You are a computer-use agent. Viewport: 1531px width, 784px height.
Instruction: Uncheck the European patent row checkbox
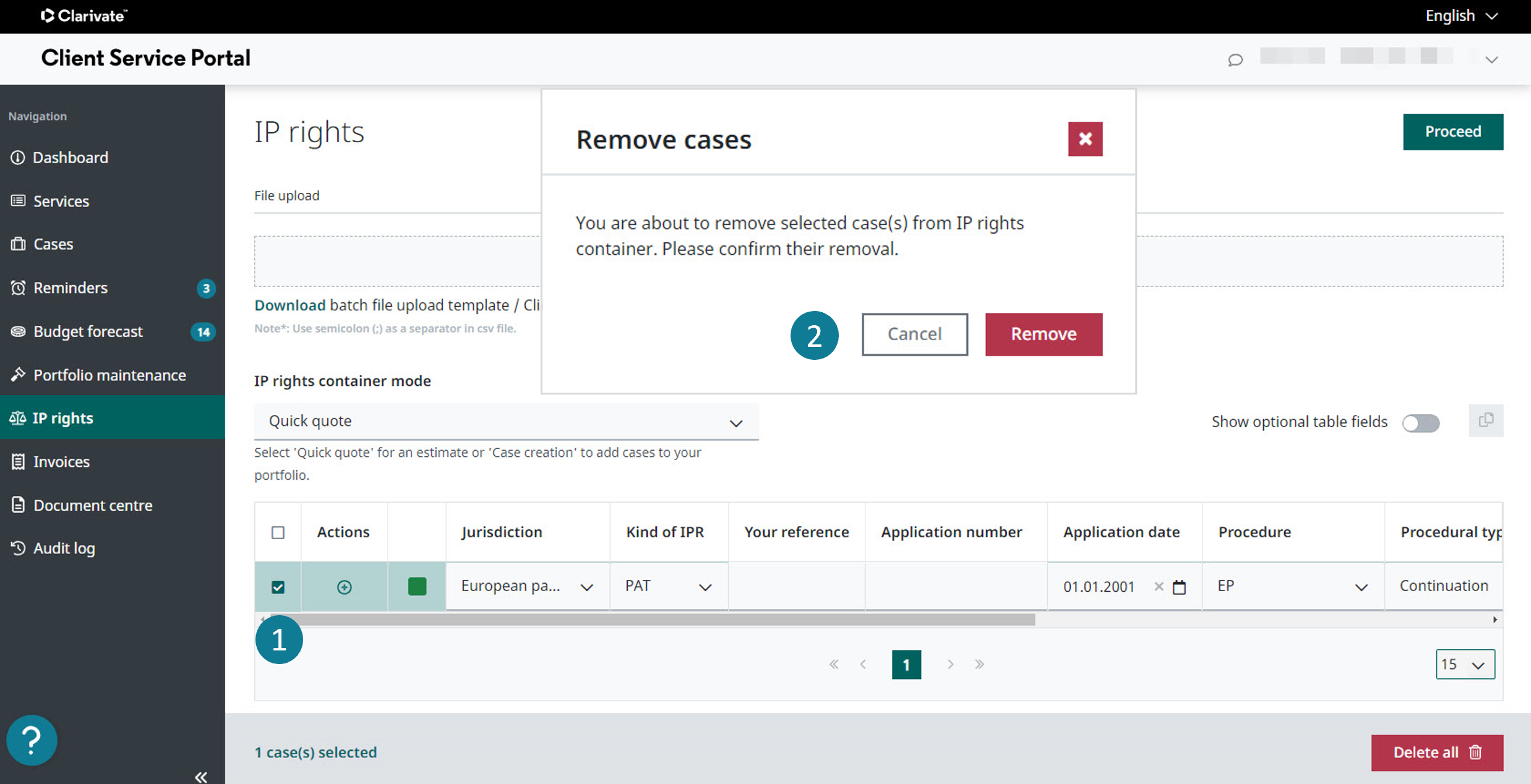click(x=278, y=587)
